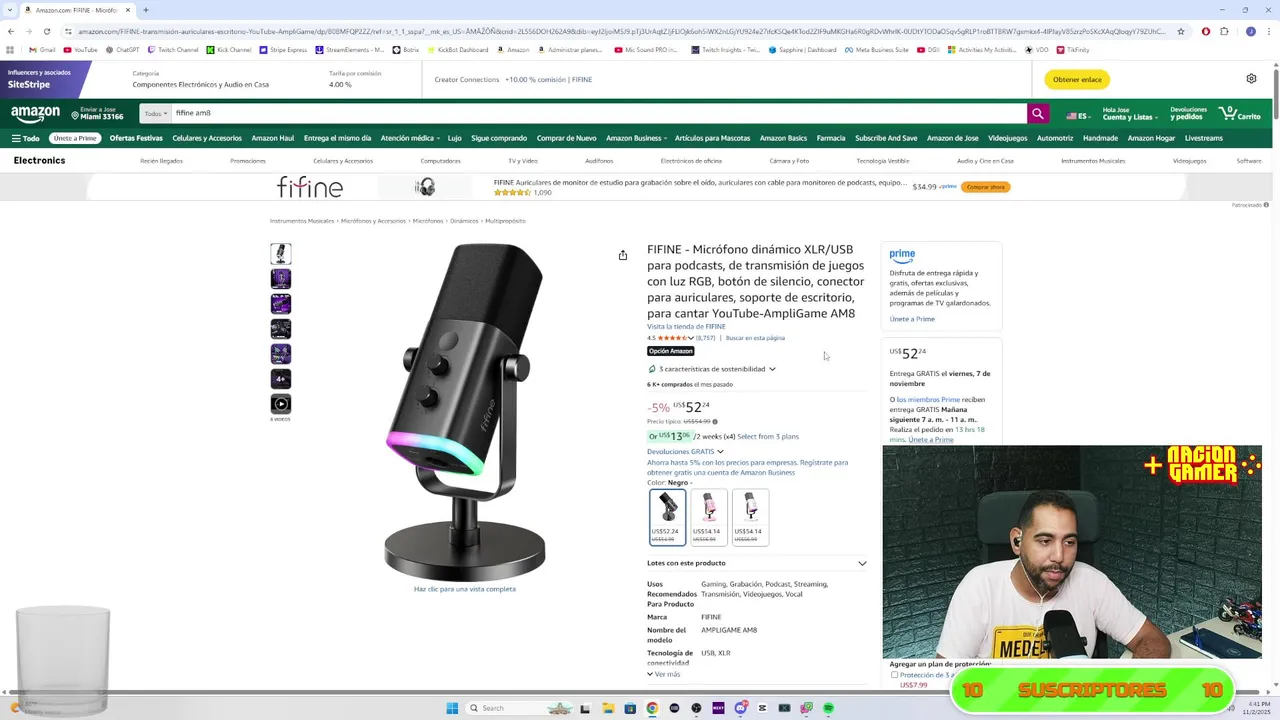Click the Micrófonos breadcrumb link
The image size is (1280, 720).
pyautogui.click(x=428, y=221)
